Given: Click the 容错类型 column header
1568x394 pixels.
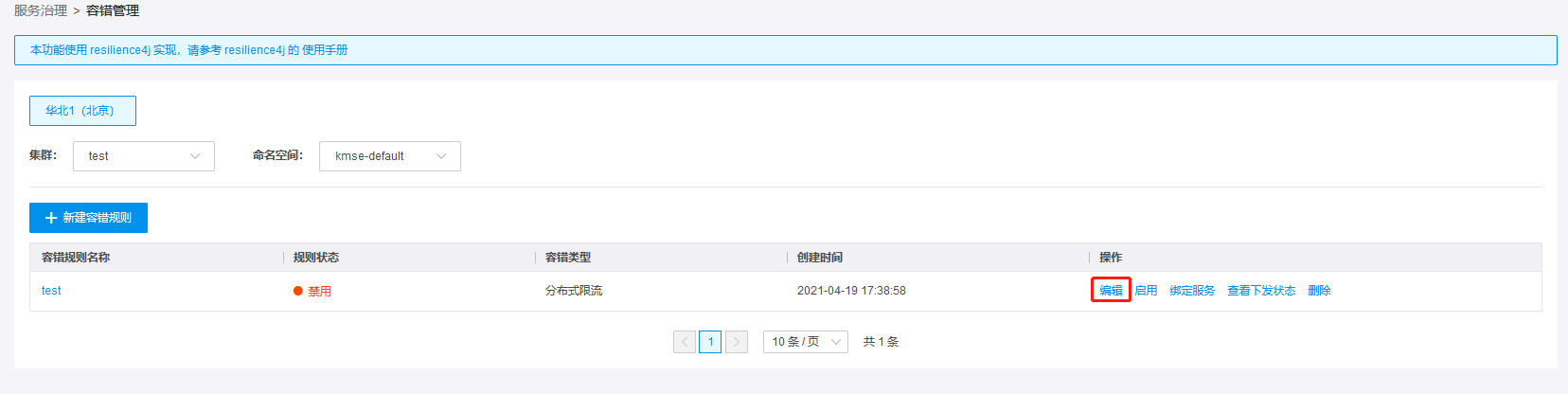Looking at the screenshot, I should click(x=568, y=258).
